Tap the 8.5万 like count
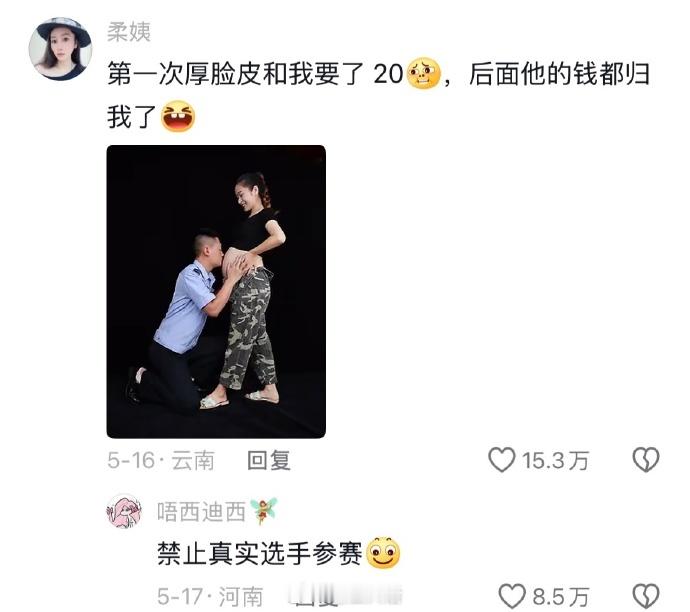 click(560, 597)
